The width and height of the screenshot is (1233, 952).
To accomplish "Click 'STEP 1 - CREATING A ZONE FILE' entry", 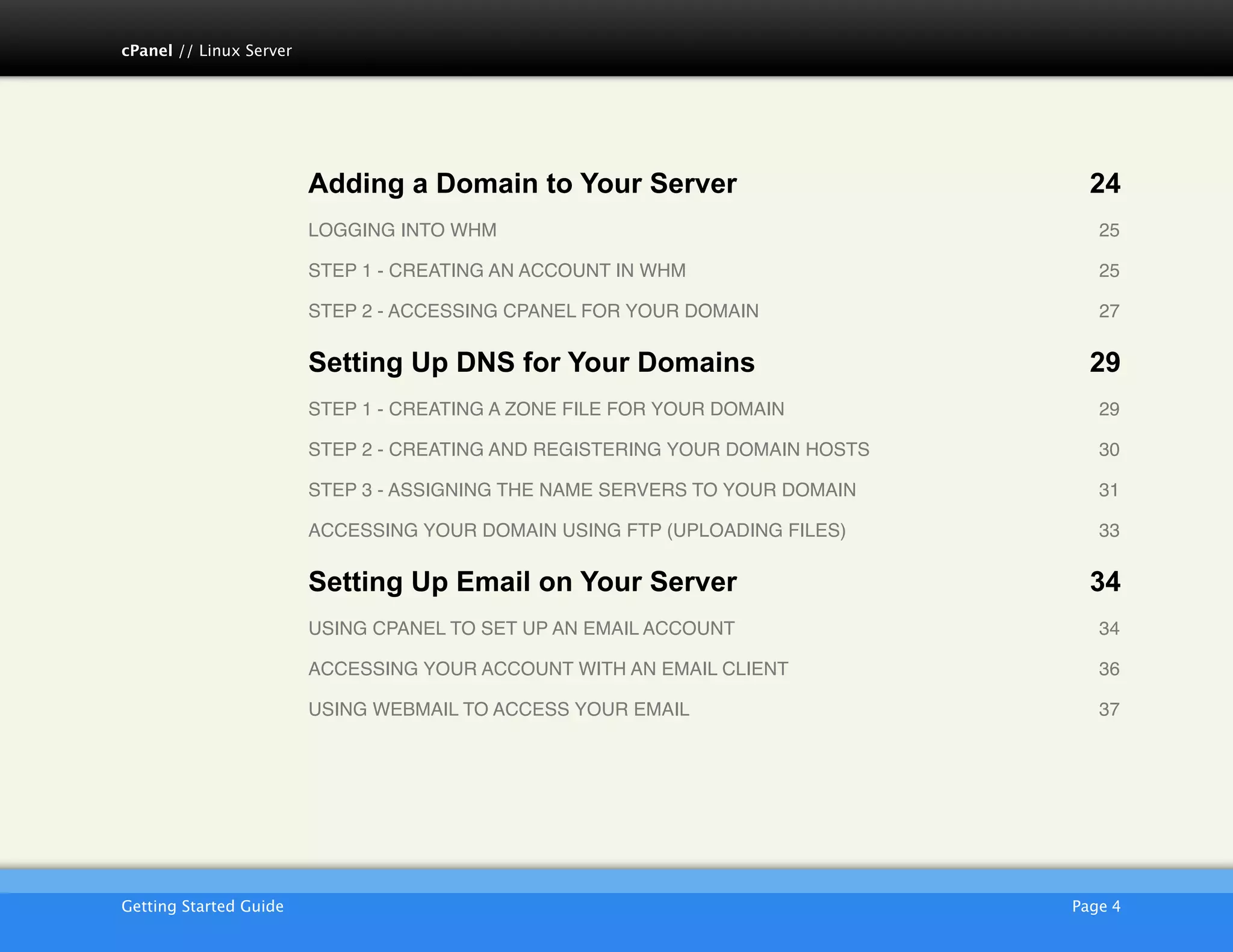I will (546, 409).
